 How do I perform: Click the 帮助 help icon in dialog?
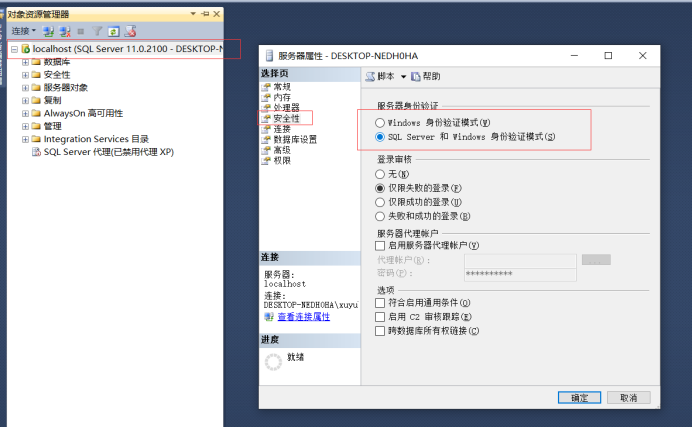tap(416, 77)
